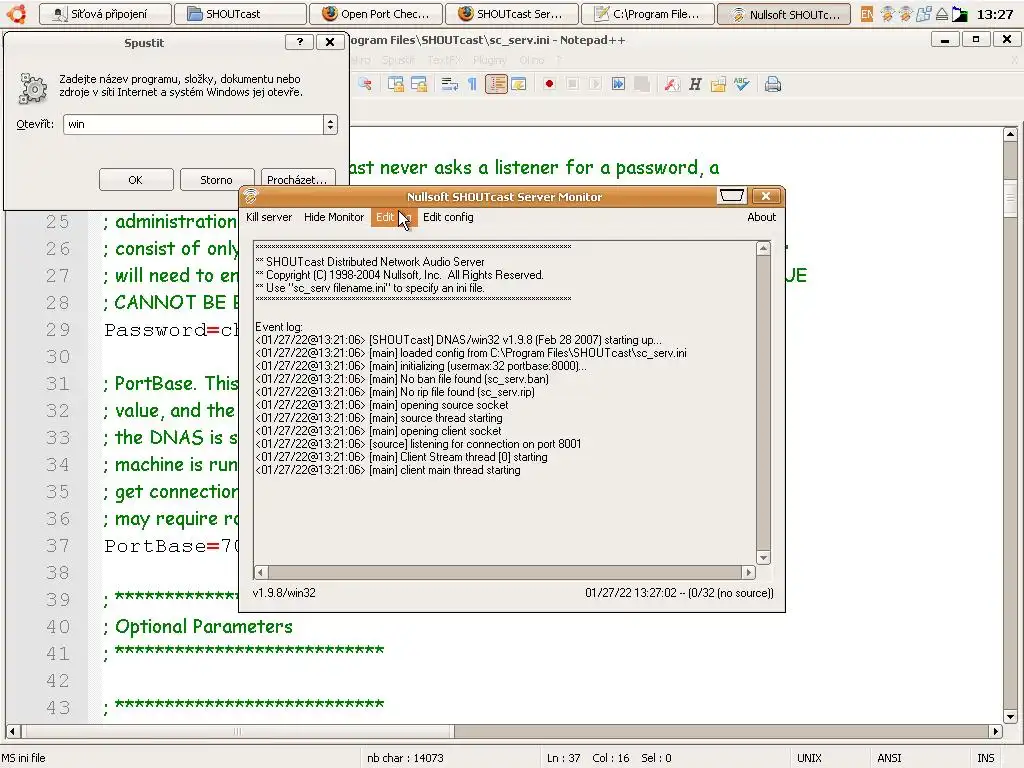Open the Ubuntu logo menu on the panel
The width and height of the screenshot is (1024, 768).
click(16, 13)
